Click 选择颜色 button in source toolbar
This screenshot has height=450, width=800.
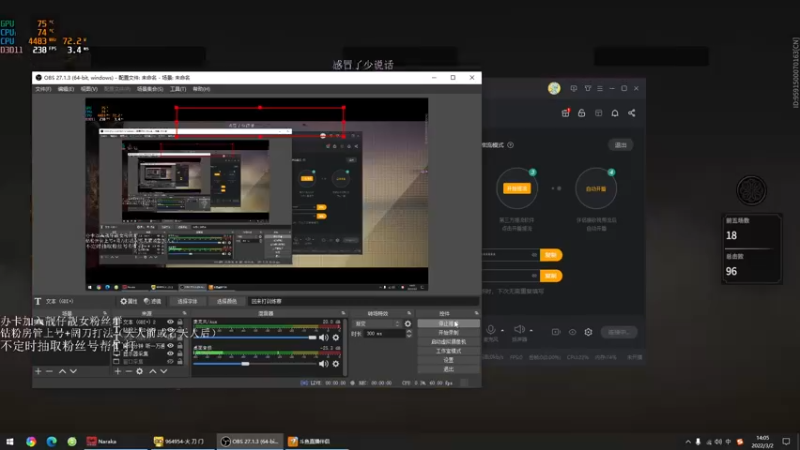[x=227, y=301]
